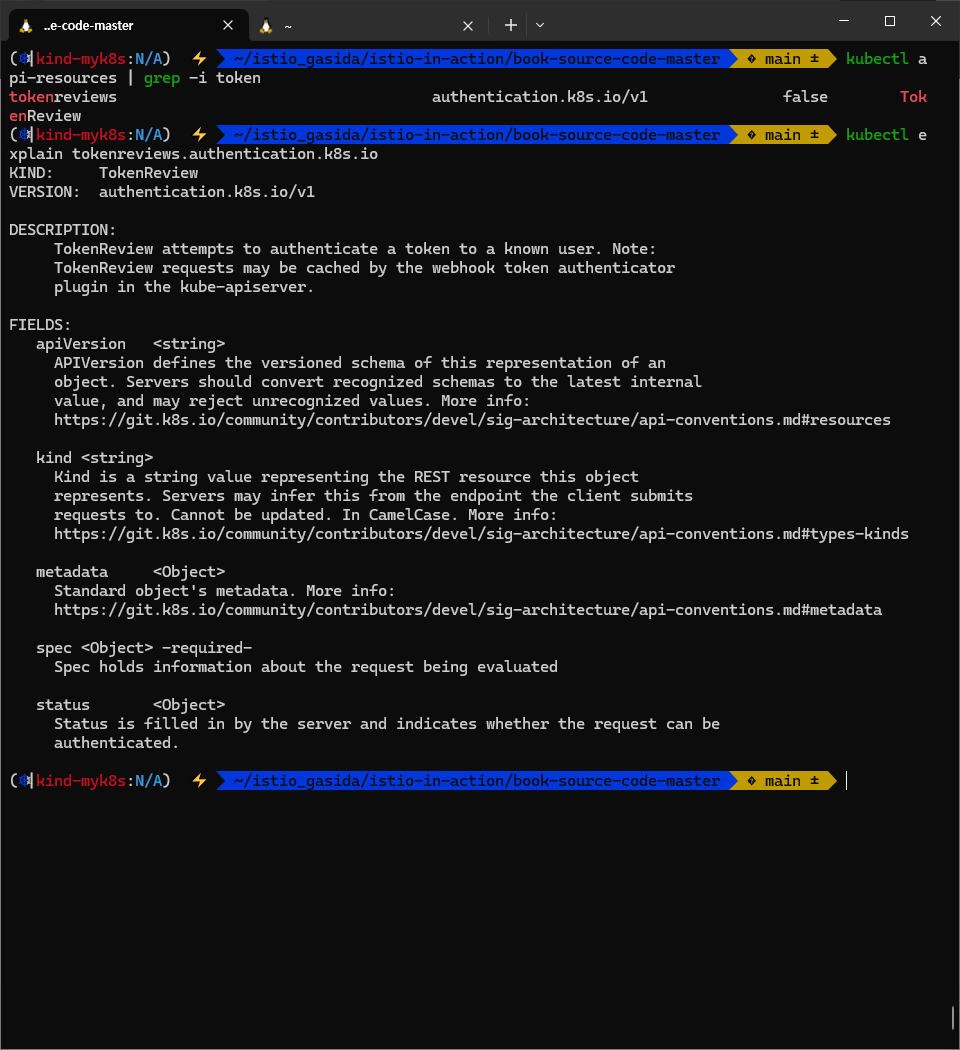Click the 'status' field name
Screen dimensions: 960x1050
tap(63, 705)
